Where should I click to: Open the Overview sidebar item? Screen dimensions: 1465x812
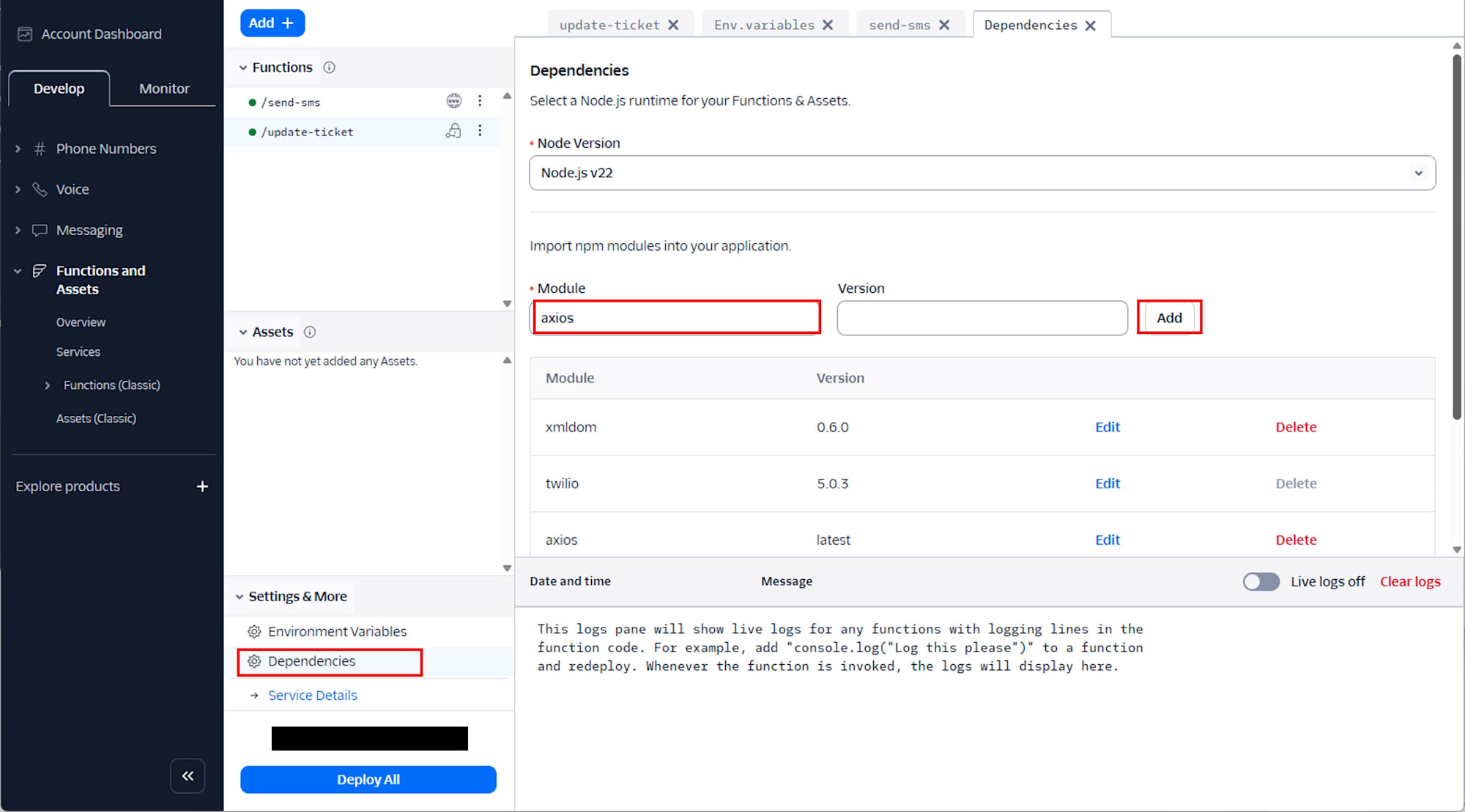point(81,322)
